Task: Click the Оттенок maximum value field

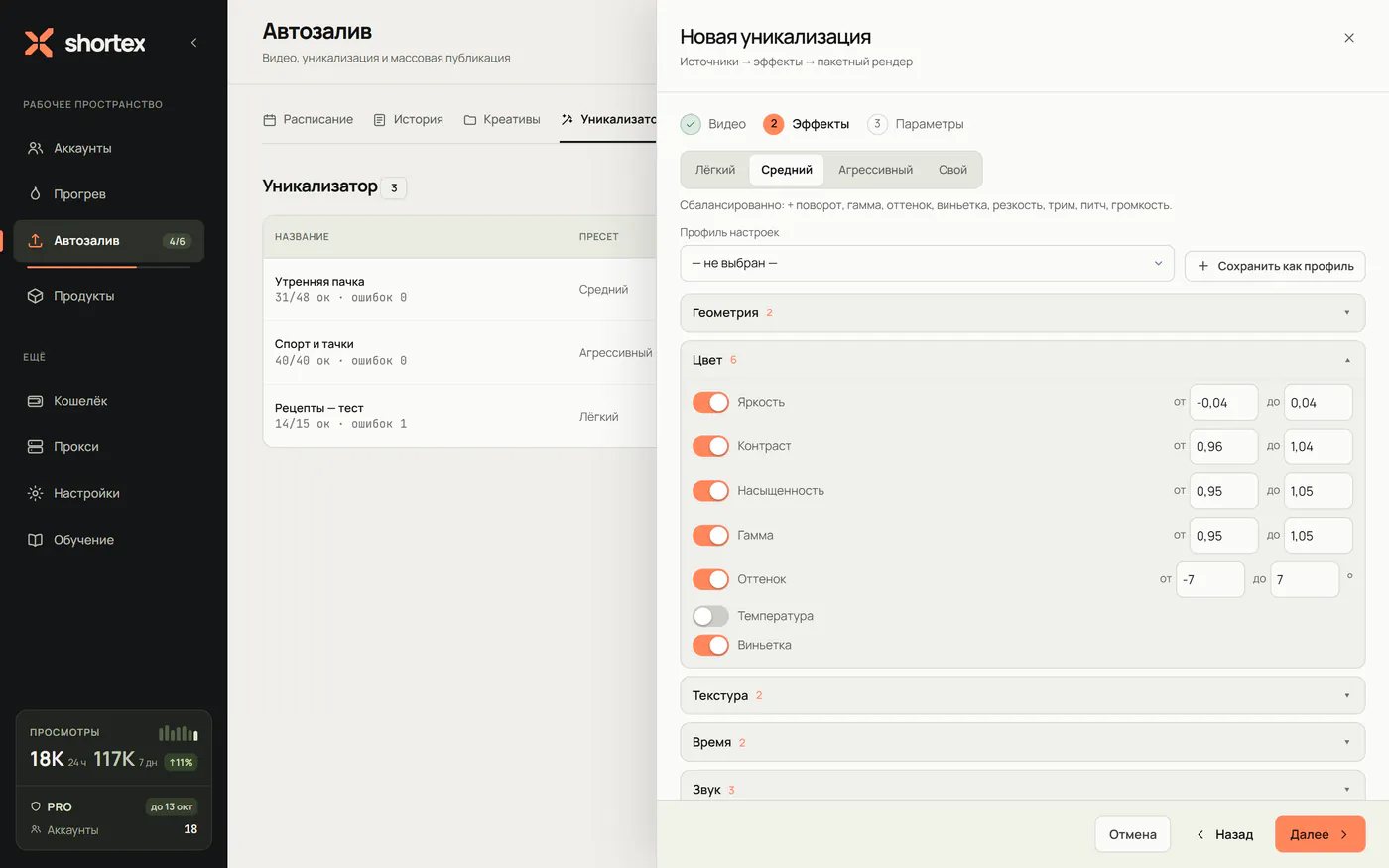Action: [x=1305, y=579]
